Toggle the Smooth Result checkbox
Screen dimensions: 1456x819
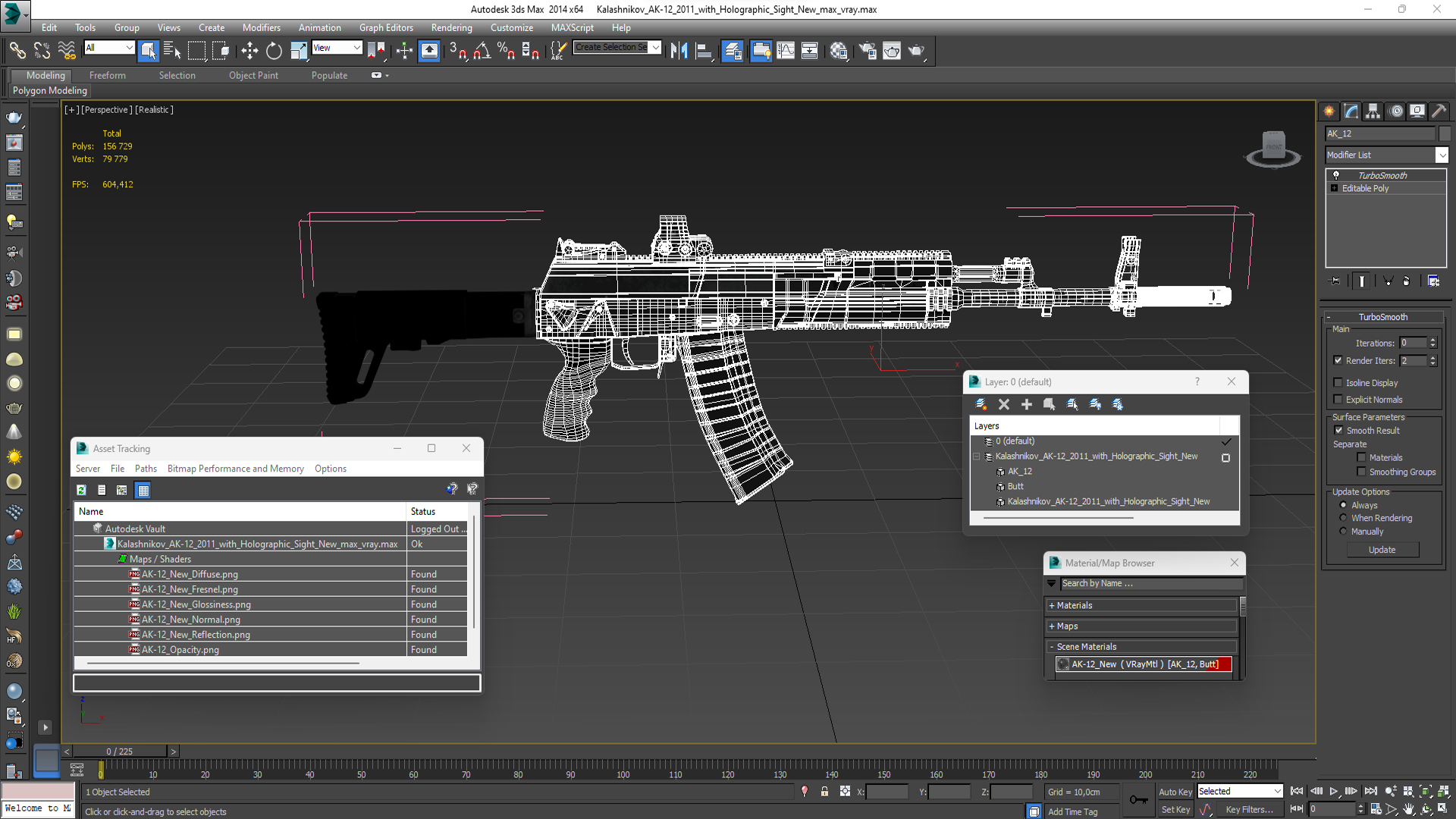coord(1338,430)
